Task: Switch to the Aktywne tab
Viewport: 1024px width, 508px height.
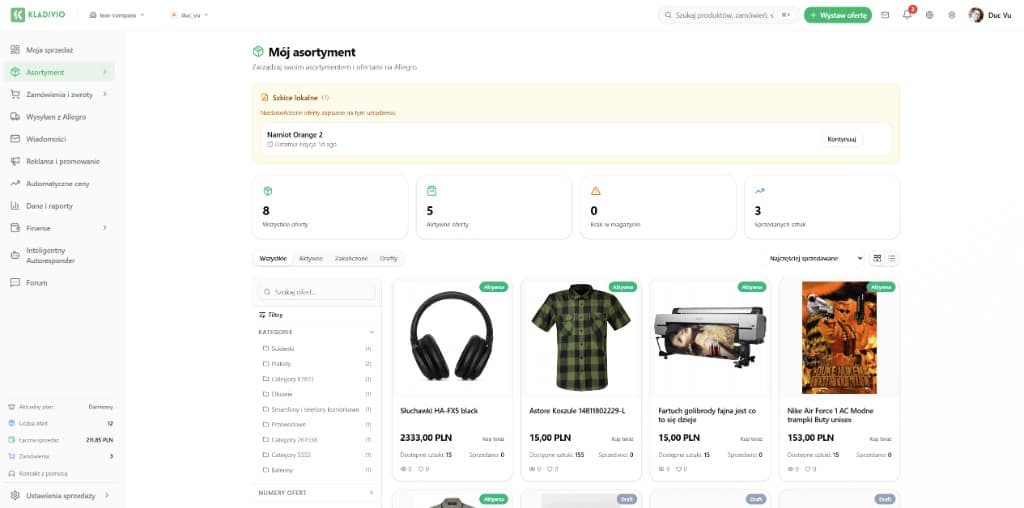Action: [x=310, y=258]
